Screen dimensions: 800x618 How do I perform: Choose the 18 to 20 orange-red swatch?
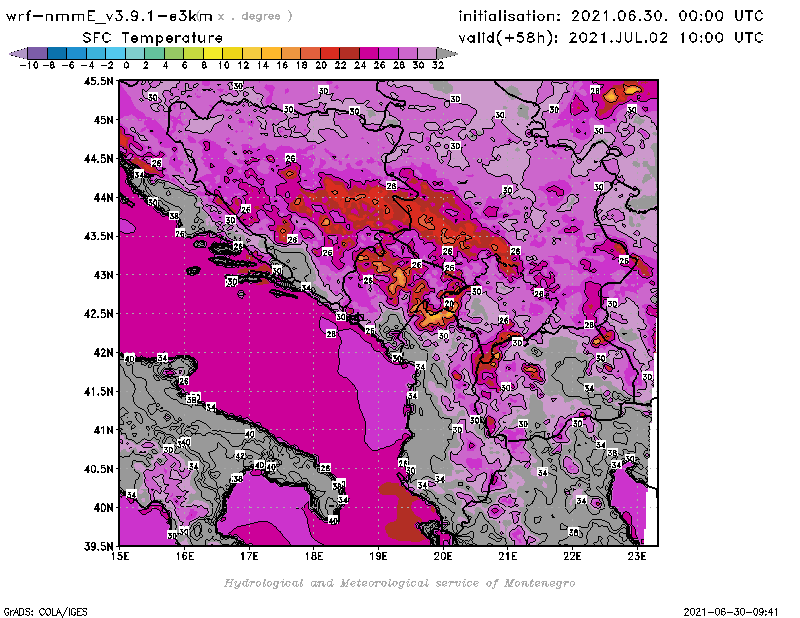tap(310, 53)
